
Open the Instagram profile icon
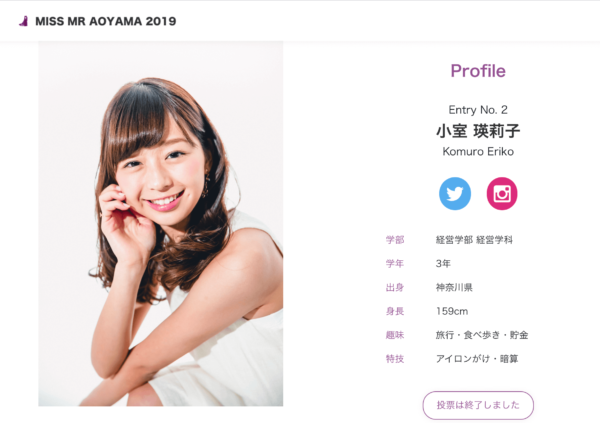[502, 194]
